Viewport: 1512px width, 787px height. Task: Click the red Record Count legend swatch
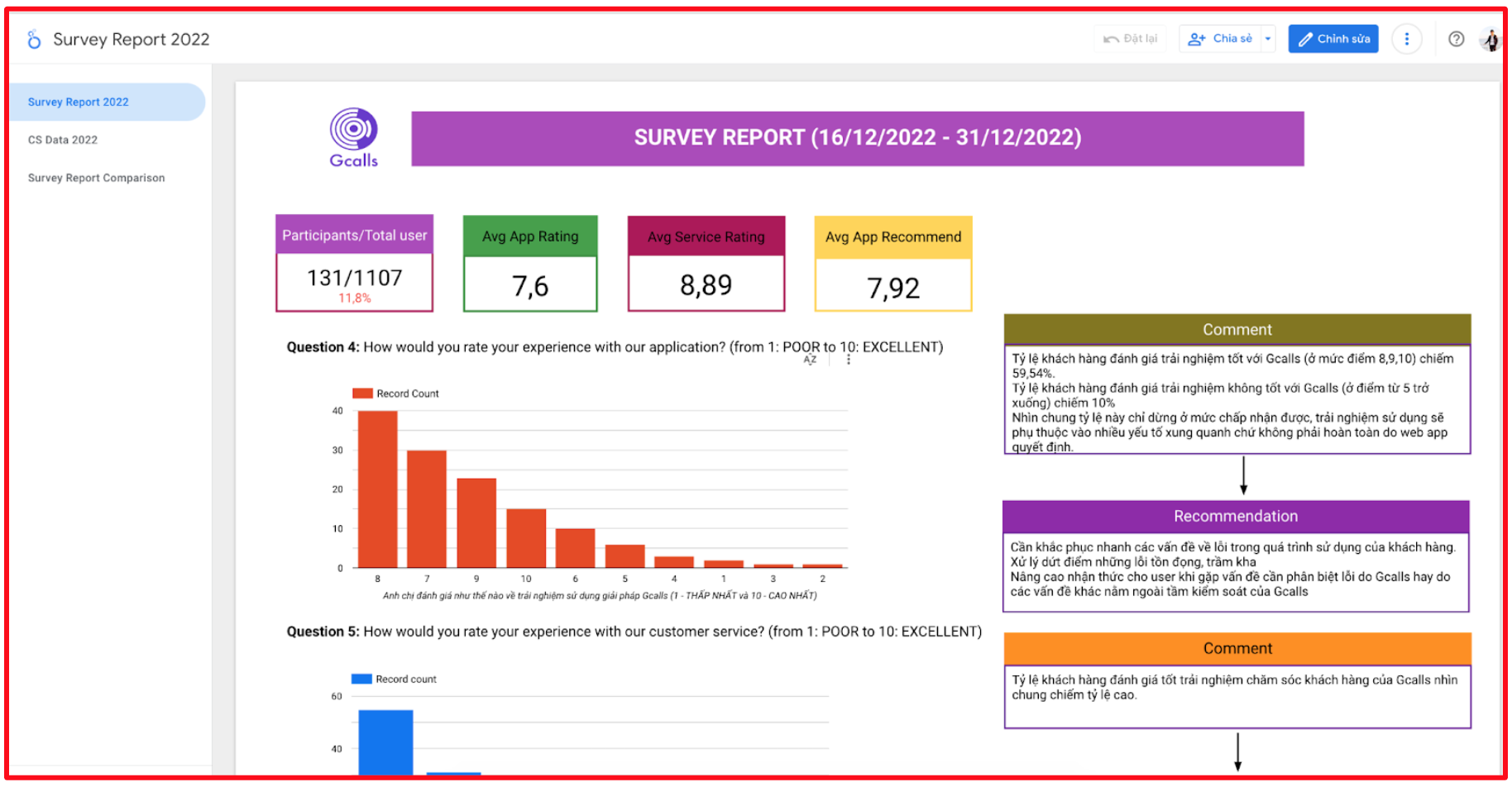click(x=362, y=393)
